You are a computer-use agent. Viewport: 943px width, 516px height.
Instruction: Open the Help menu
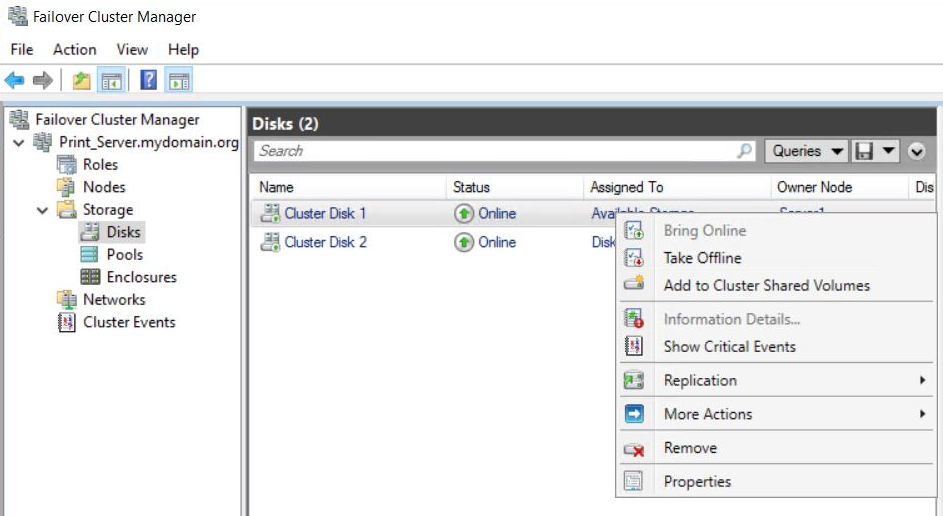pyautogui.click(x=183, y=49)
